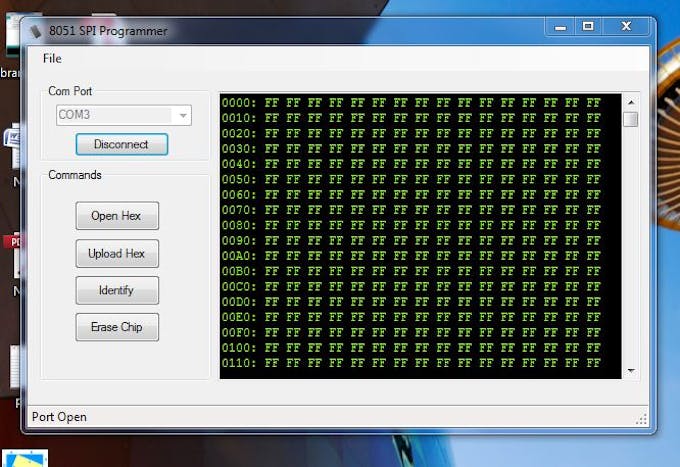Click the 0020: address row label

point(239,134)
